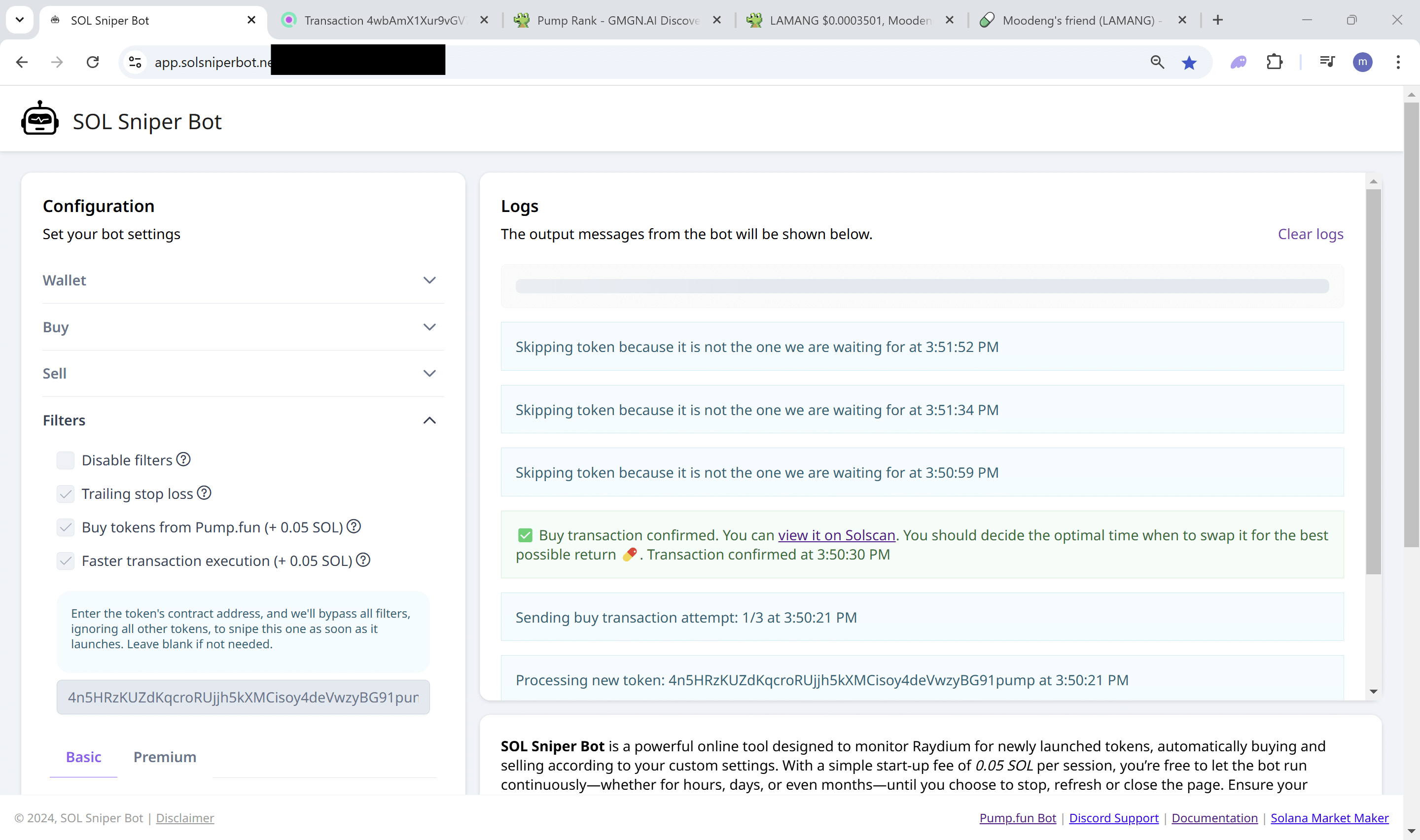Open the profile avatar 'm'
This screenshot has width=1420, height=840.
[1362, 62]
